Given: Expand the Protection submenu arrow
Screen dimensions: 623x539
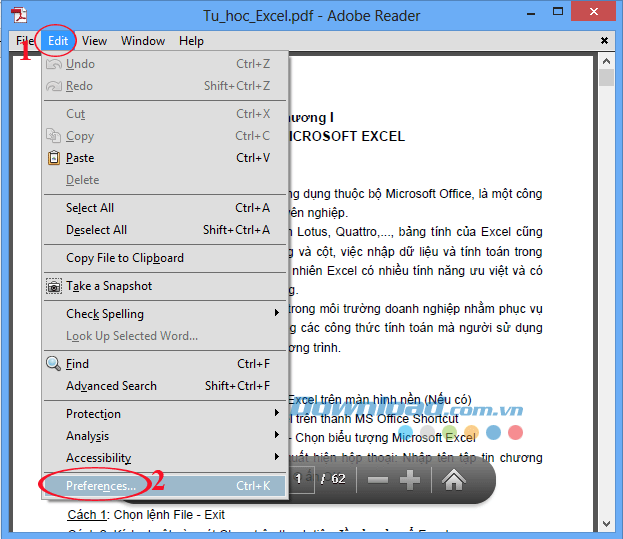Looking at the screenshot, I should [x=277, y=413].
